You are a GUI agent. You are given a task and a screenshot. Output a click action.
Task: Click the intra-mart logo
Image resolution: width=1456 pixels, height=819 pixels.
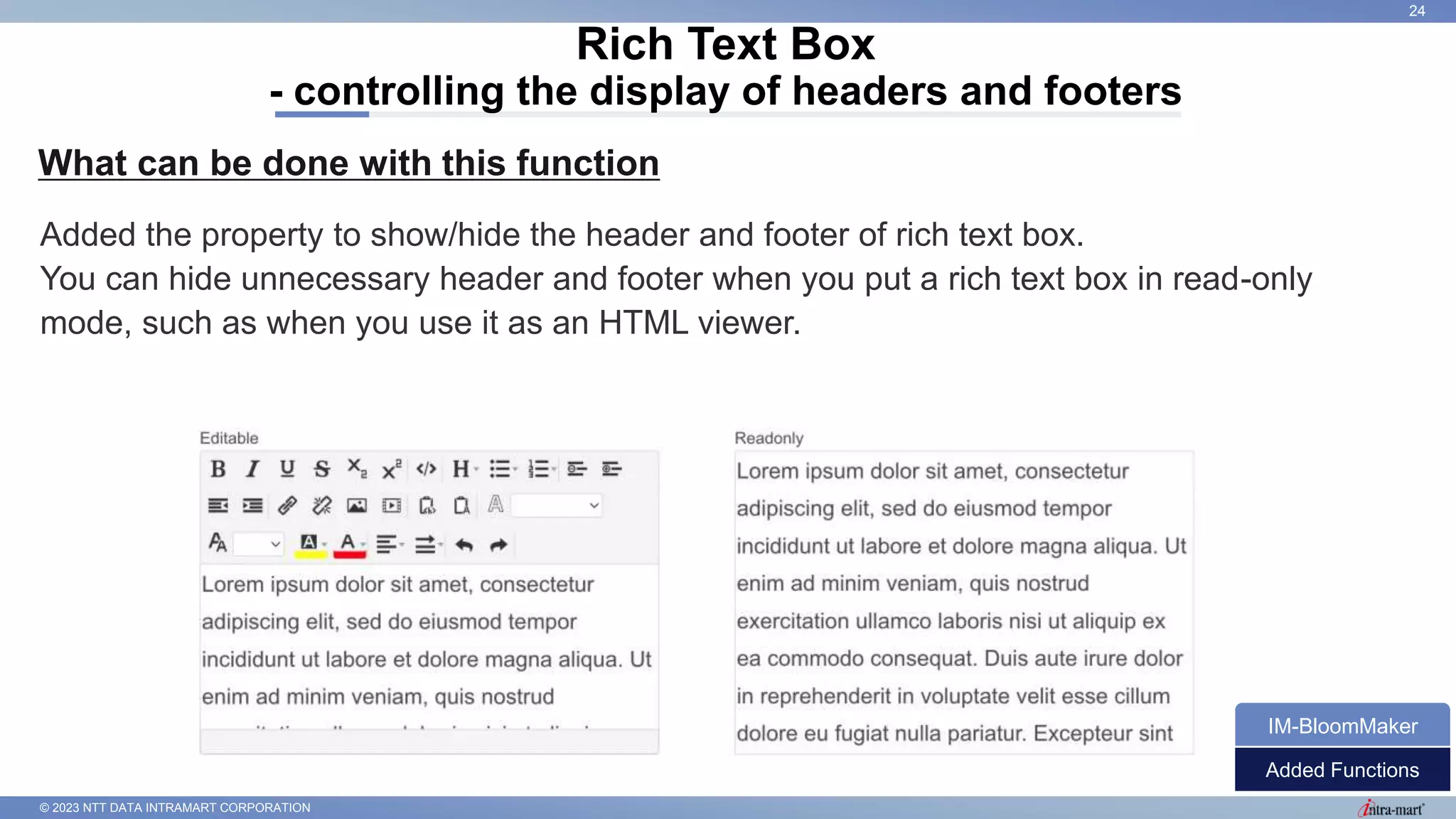pos(1391,808)
